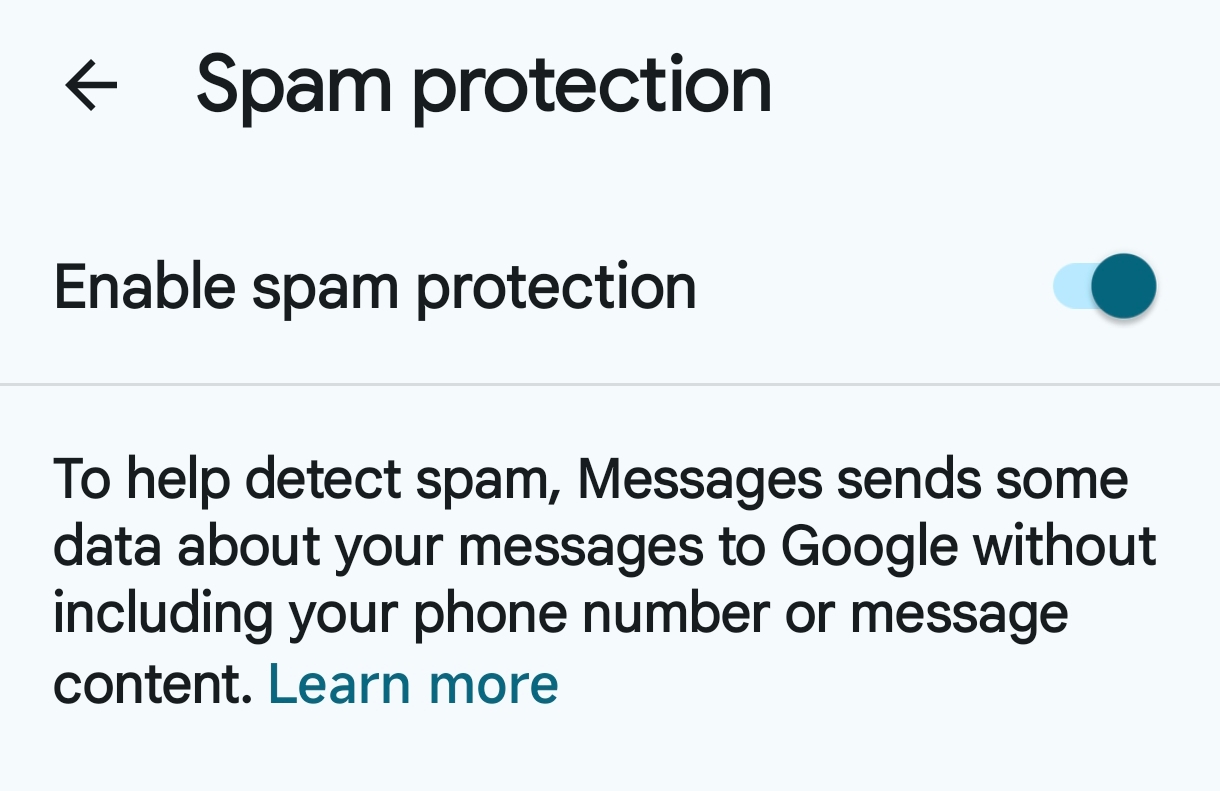Screen dimensions: 1220x791
Task: Click the "Spam protection" page title
Action: (484, 85)
